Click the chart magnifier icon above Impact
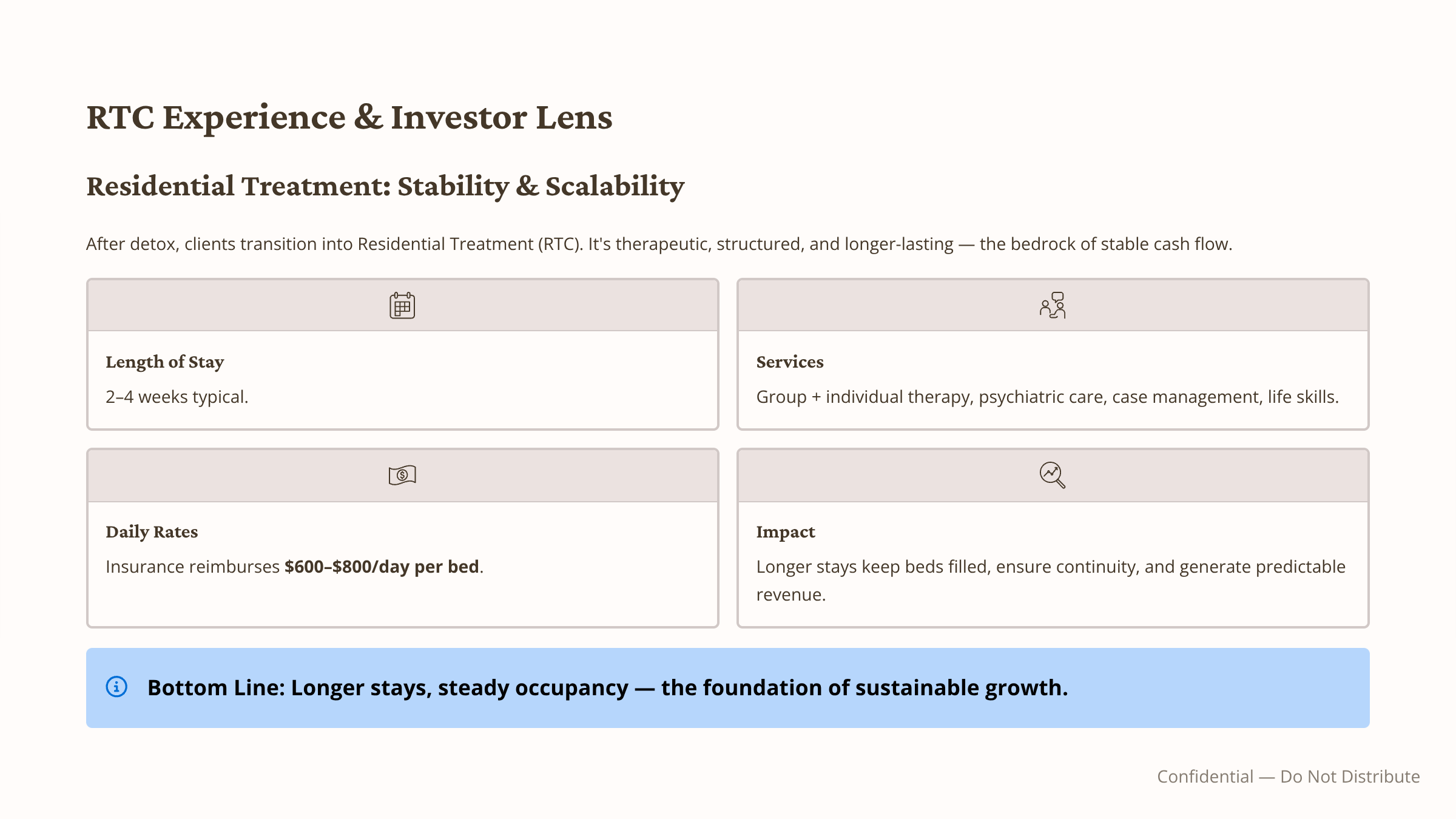The height and width of the screenshot is (819, 1456). (1053, 475)
